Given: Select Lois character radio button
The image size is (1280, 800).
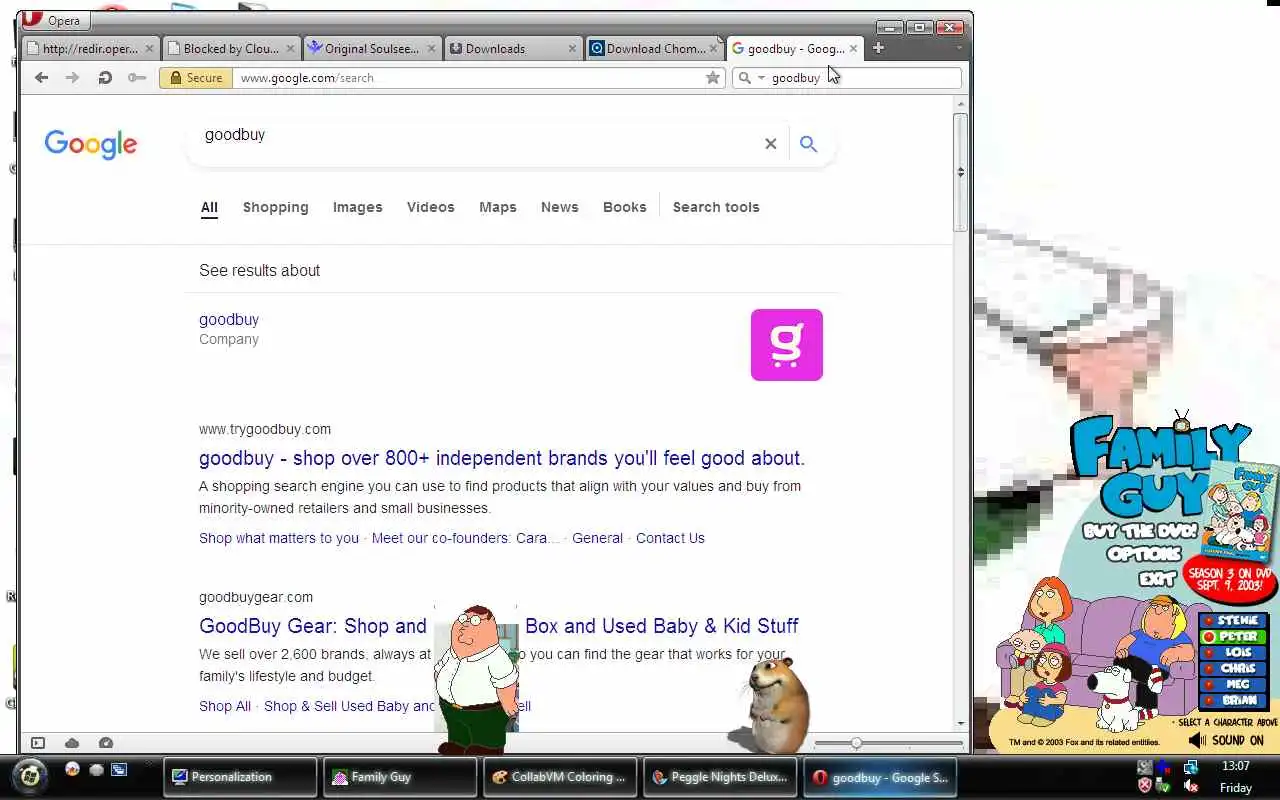Looking at the screenshot, I should [1209, 653].
